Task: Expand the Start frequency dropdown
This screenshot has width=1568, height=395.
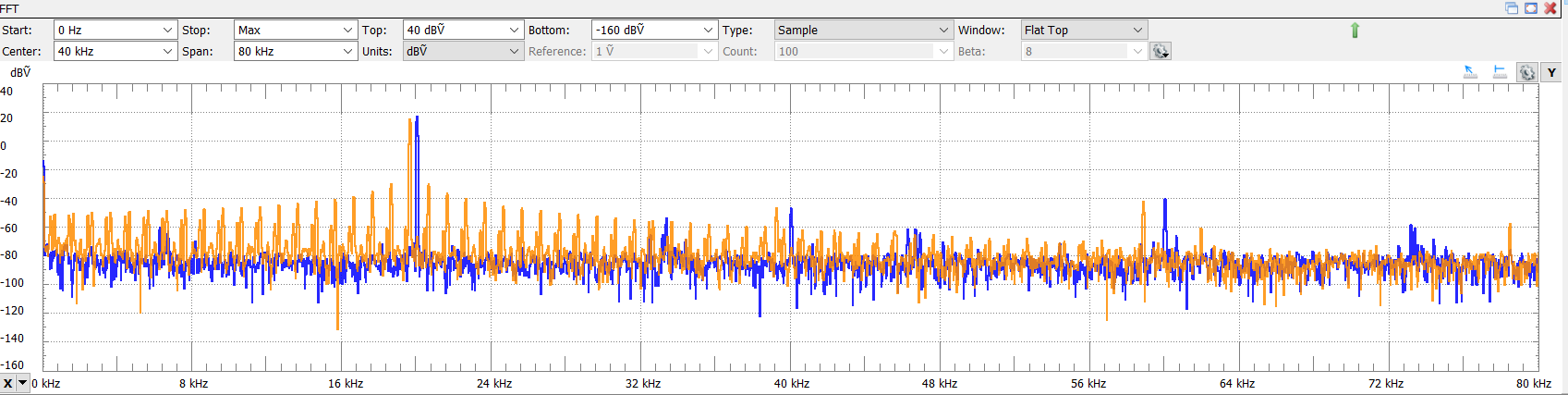Action: pos(167,31)
